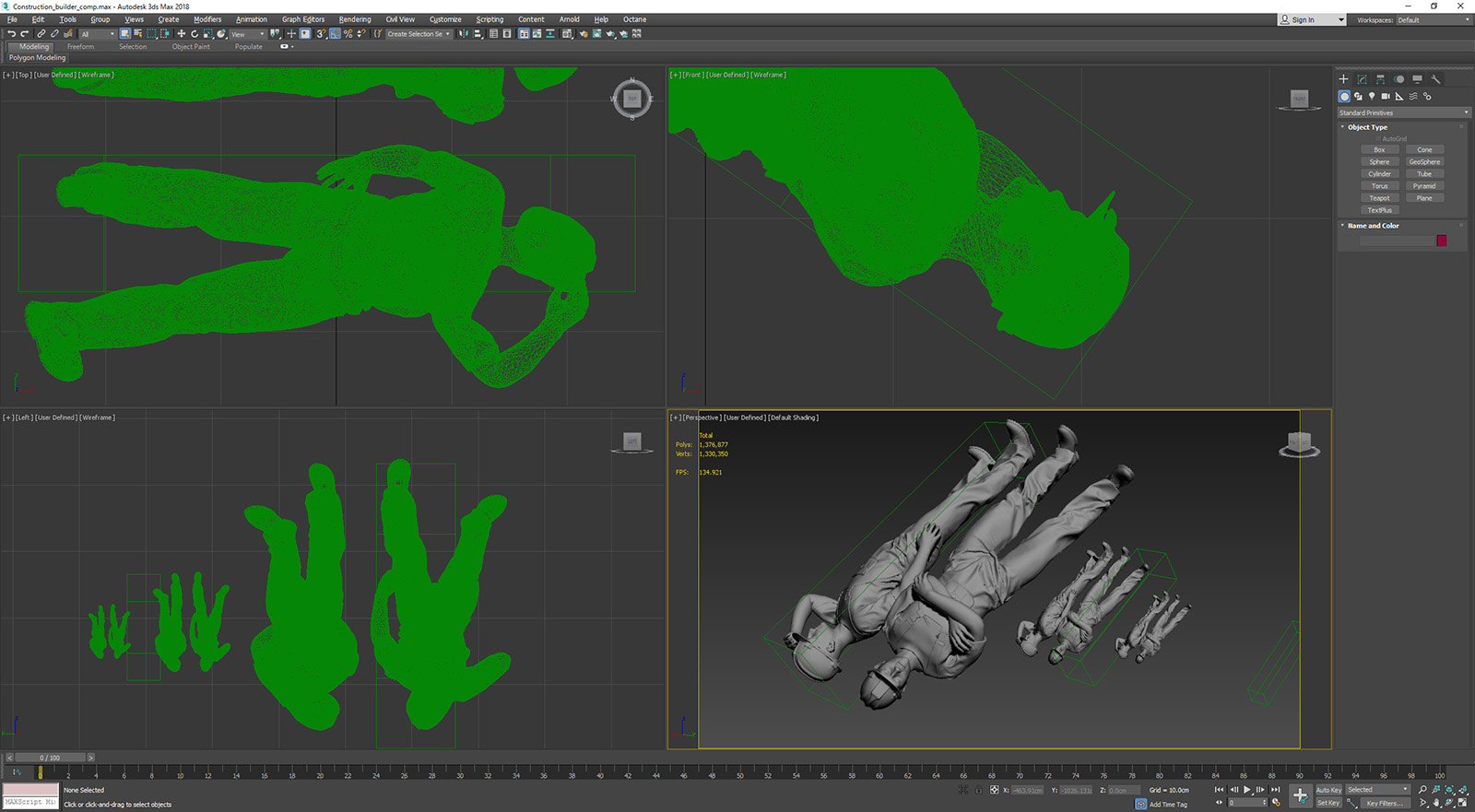Select the Cameras category icon

pyautogui.click(x=1386, y=96)
